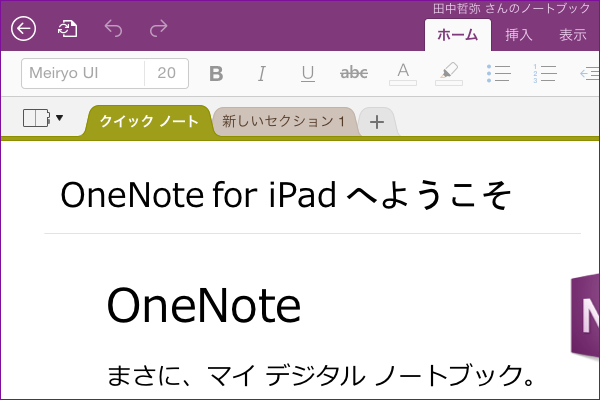Undo the last action
The height and width of the screenshot is (400, 600).
coord(113,28)
